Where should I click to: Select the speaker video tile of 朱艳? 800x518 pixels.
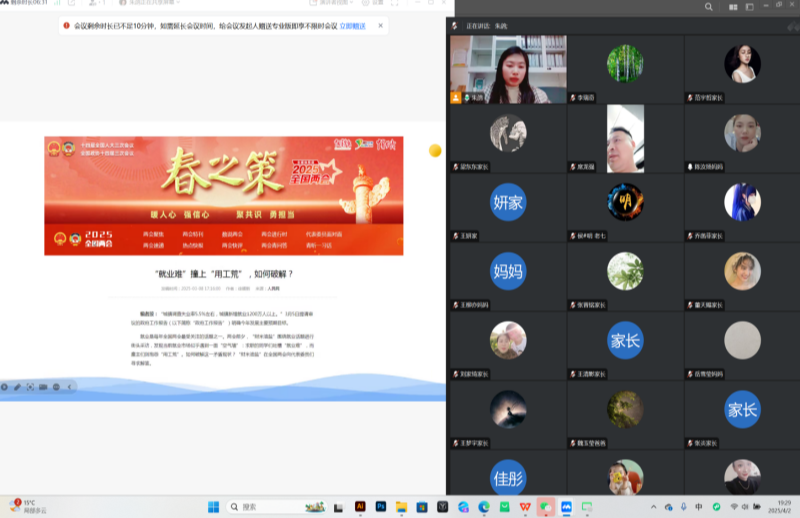point(508,69)
